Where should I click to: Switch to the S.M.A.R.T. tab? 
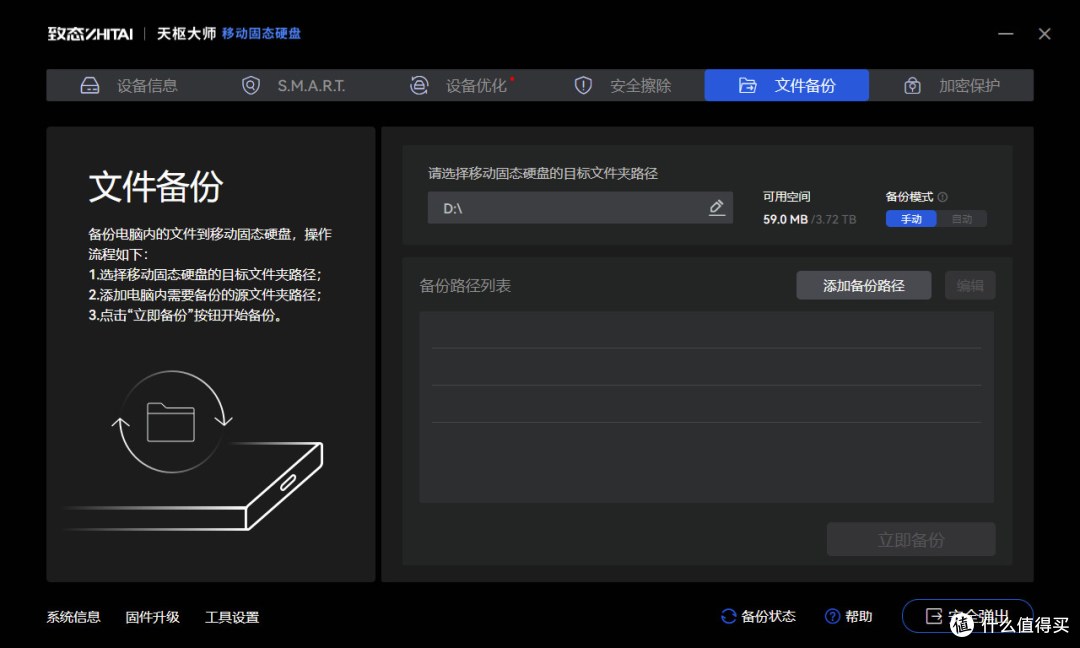point(293,85)
